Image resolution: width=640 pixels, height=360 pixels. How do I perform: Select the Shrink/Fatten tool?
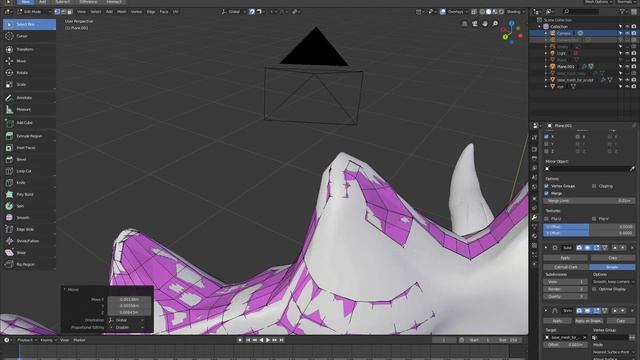(29, 241)
